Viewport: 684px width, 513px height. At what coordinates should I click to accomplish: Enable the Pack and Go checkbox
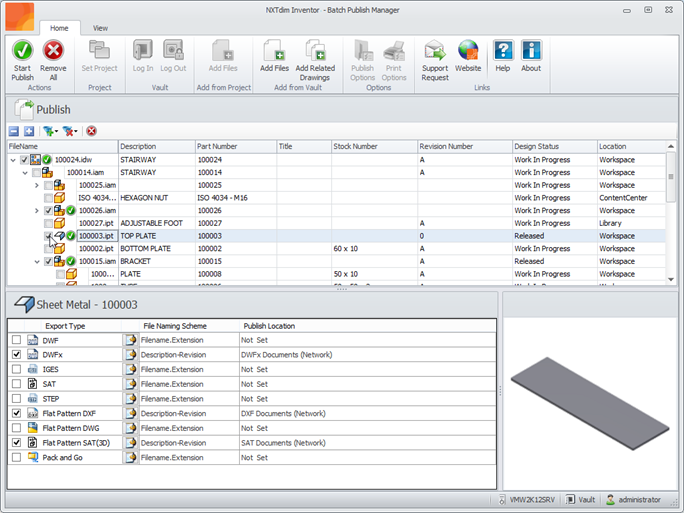pyautogui.click(x=17, y=458)
